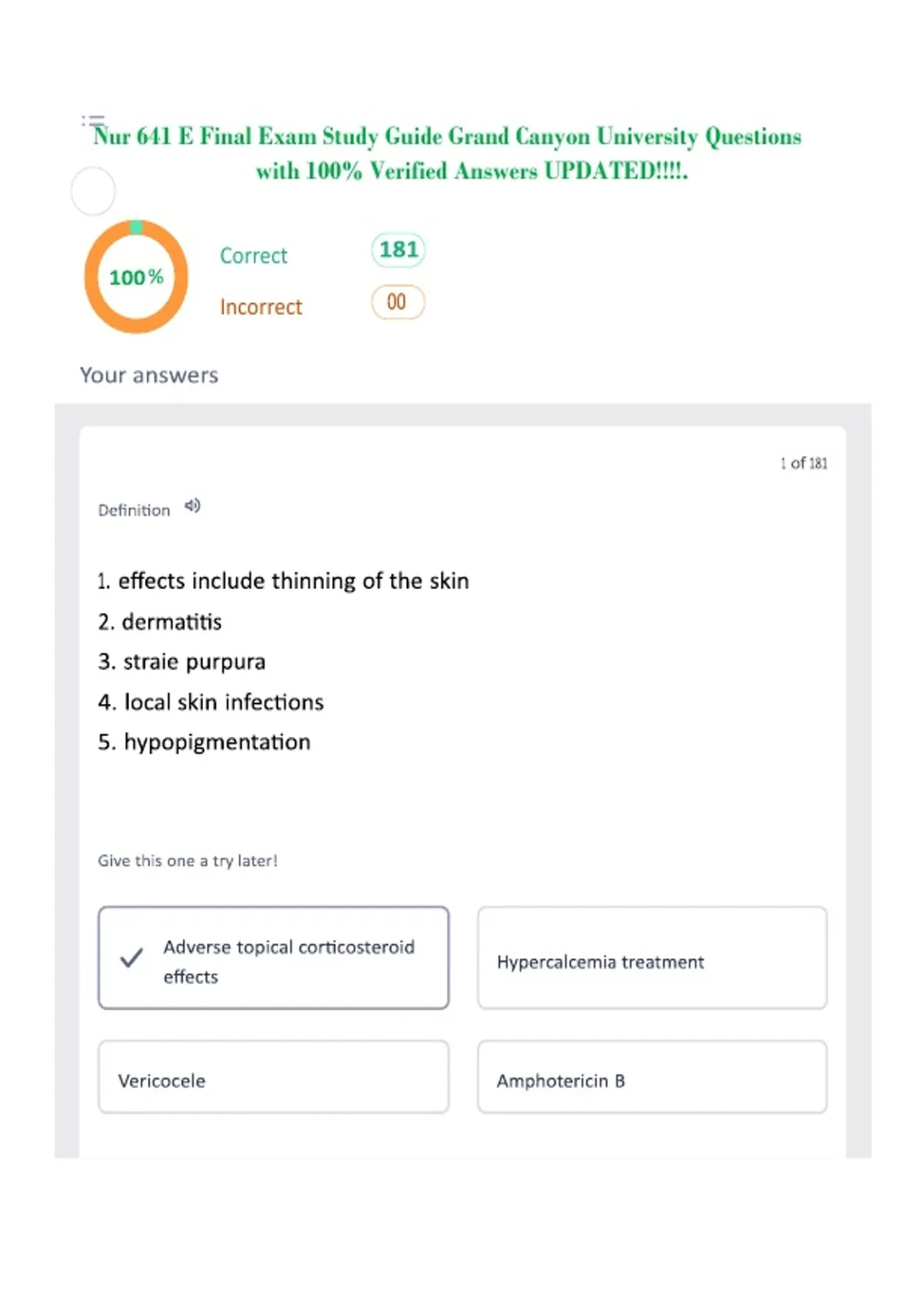Click the straie purpura definition line

click(182, 662)
